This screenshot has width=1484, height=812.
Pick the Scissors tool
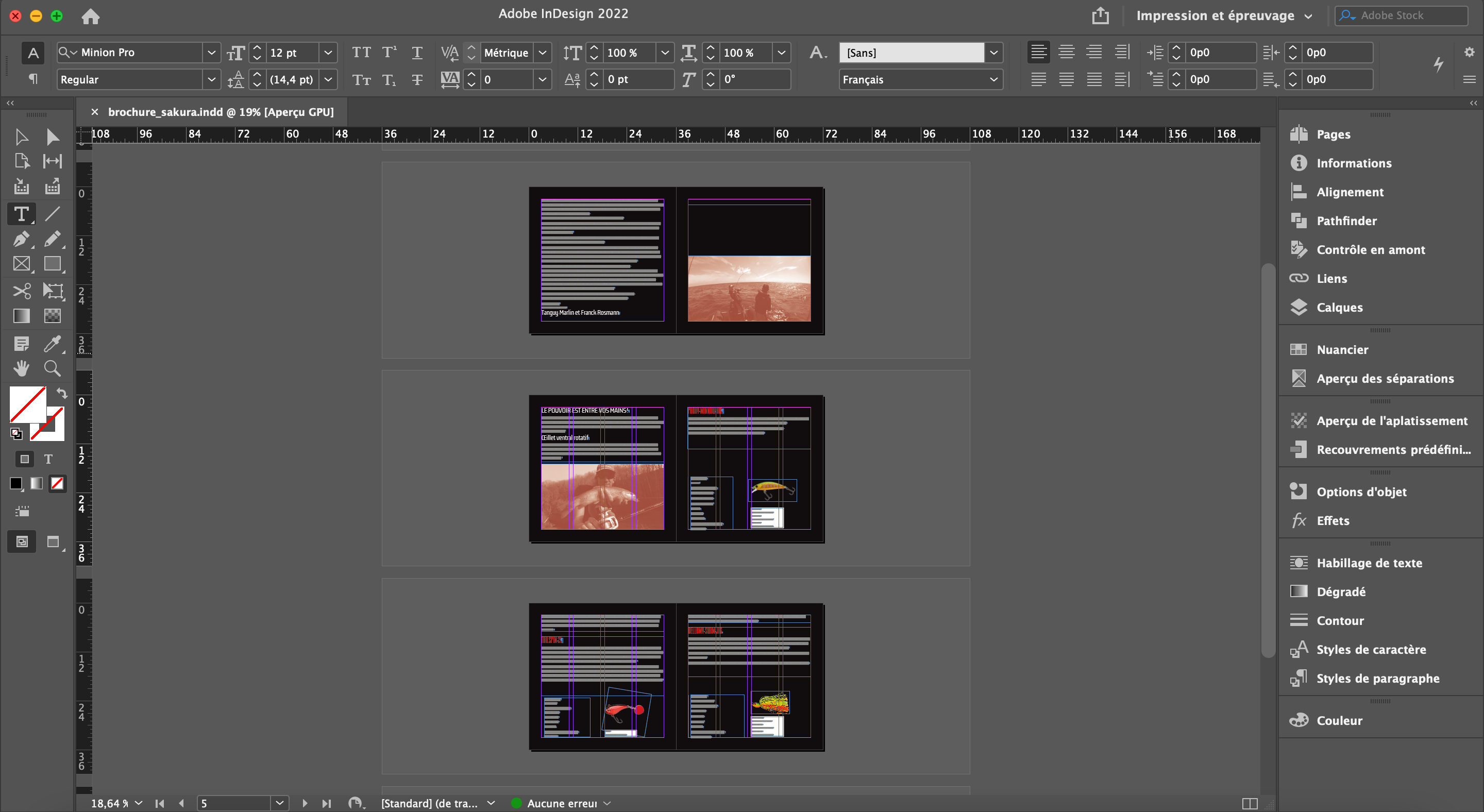21,291
